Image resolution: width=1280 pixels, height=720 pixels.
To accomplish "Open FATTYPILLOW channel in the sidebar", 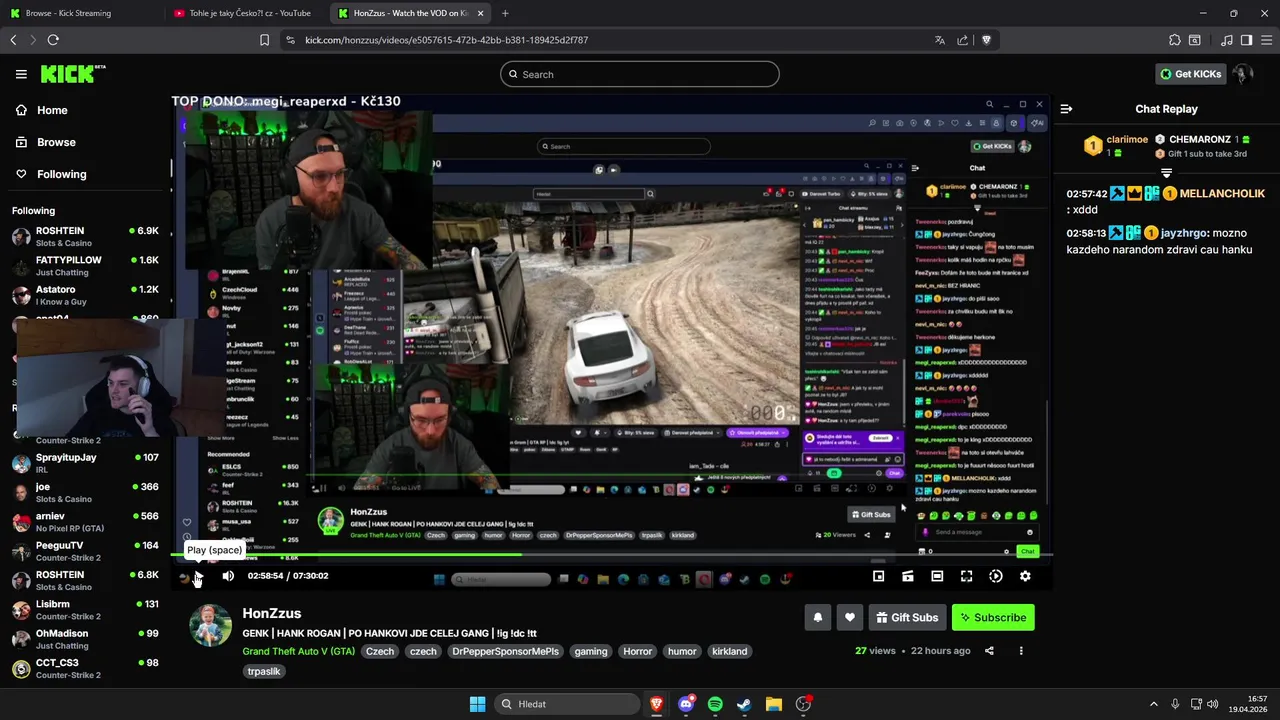I will point(85,265).
